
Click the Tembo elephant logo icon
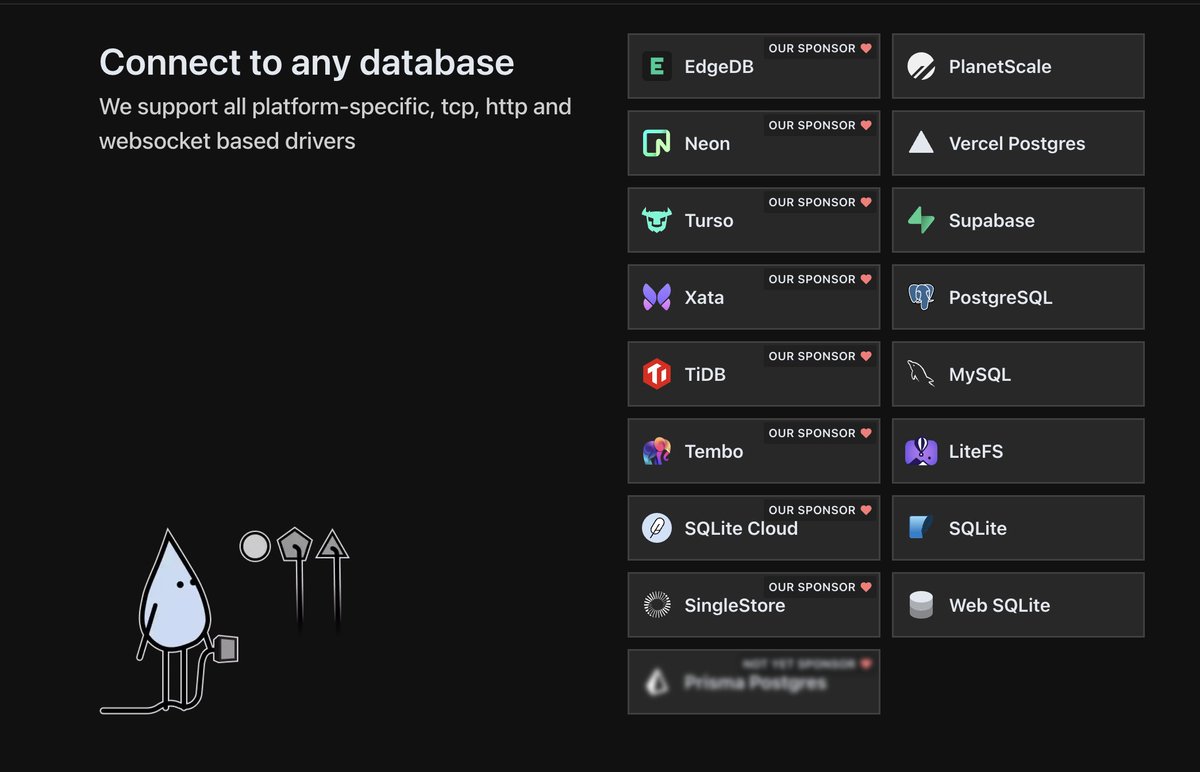tap(657, 452)
